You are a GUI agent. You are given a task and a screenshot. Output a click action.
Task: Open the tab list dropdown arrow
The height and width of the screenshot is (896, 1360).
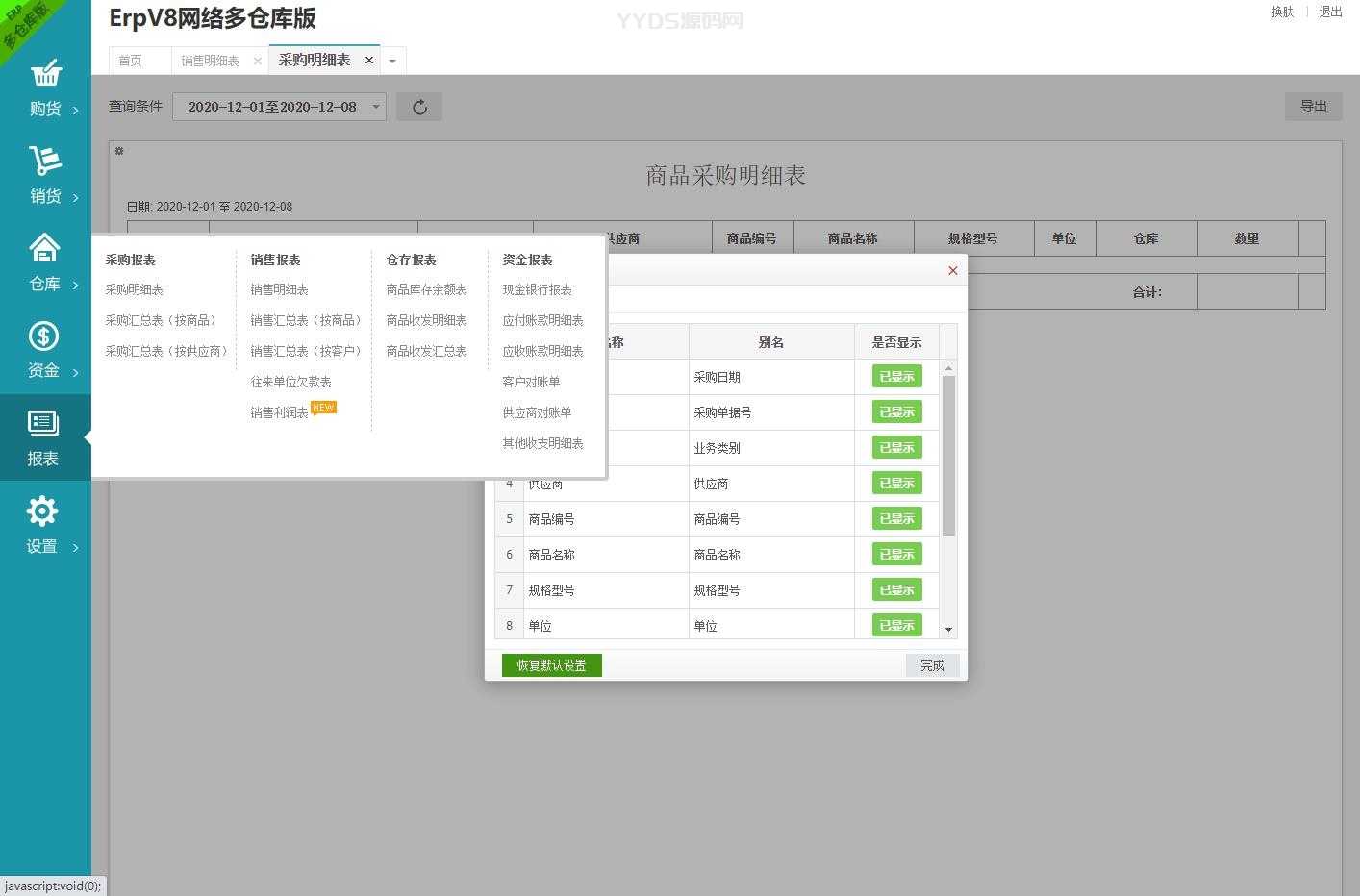coord(392,61)
